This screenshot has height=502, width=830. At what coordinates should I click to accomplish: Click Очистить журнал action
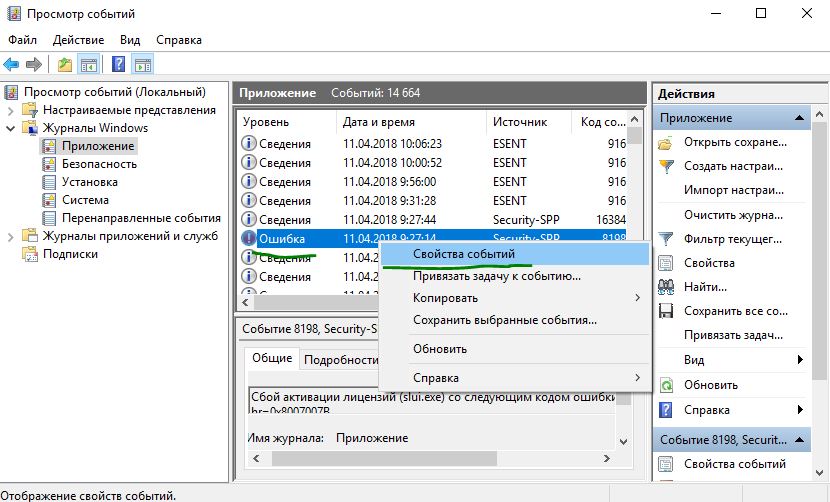(x=733, y=215)
